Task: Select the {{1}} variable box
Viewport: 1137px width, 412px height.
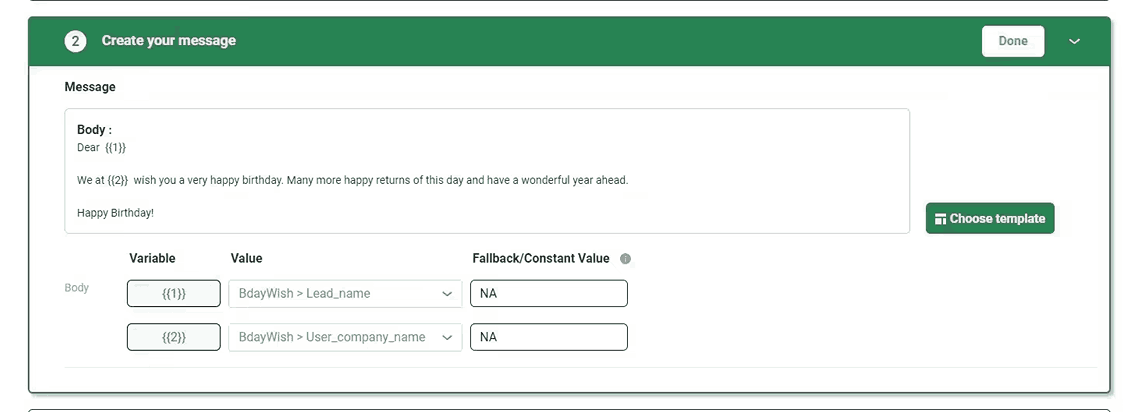Action: [174, 293]
